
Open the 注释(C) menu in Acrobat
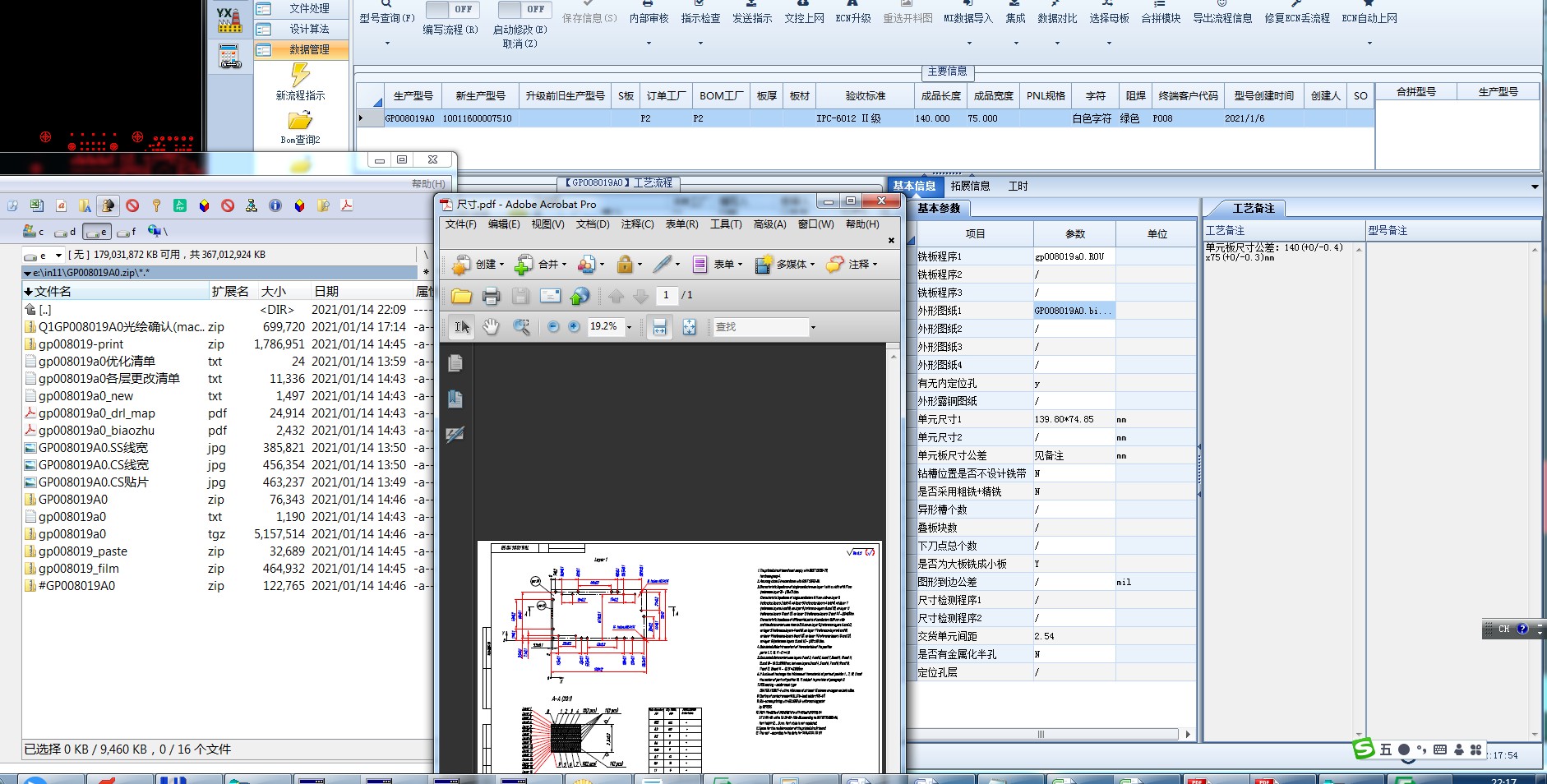637,224
